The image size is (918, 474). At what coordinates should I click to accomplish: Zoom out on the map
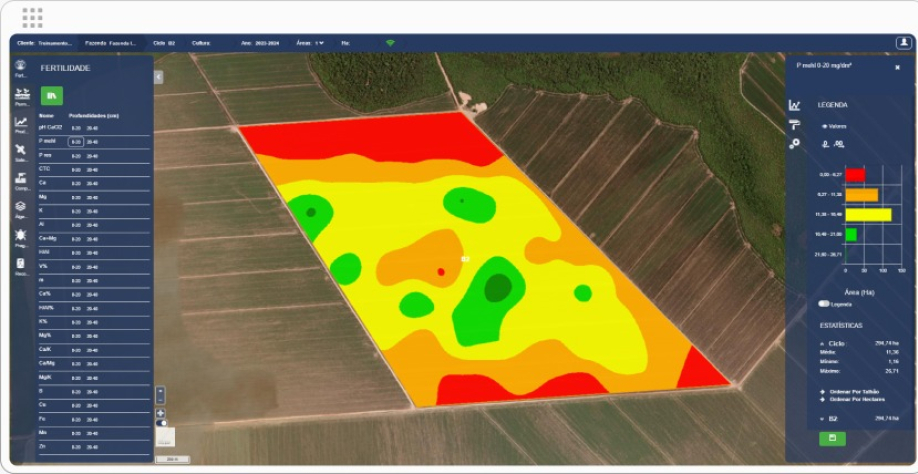click(160, 400)
